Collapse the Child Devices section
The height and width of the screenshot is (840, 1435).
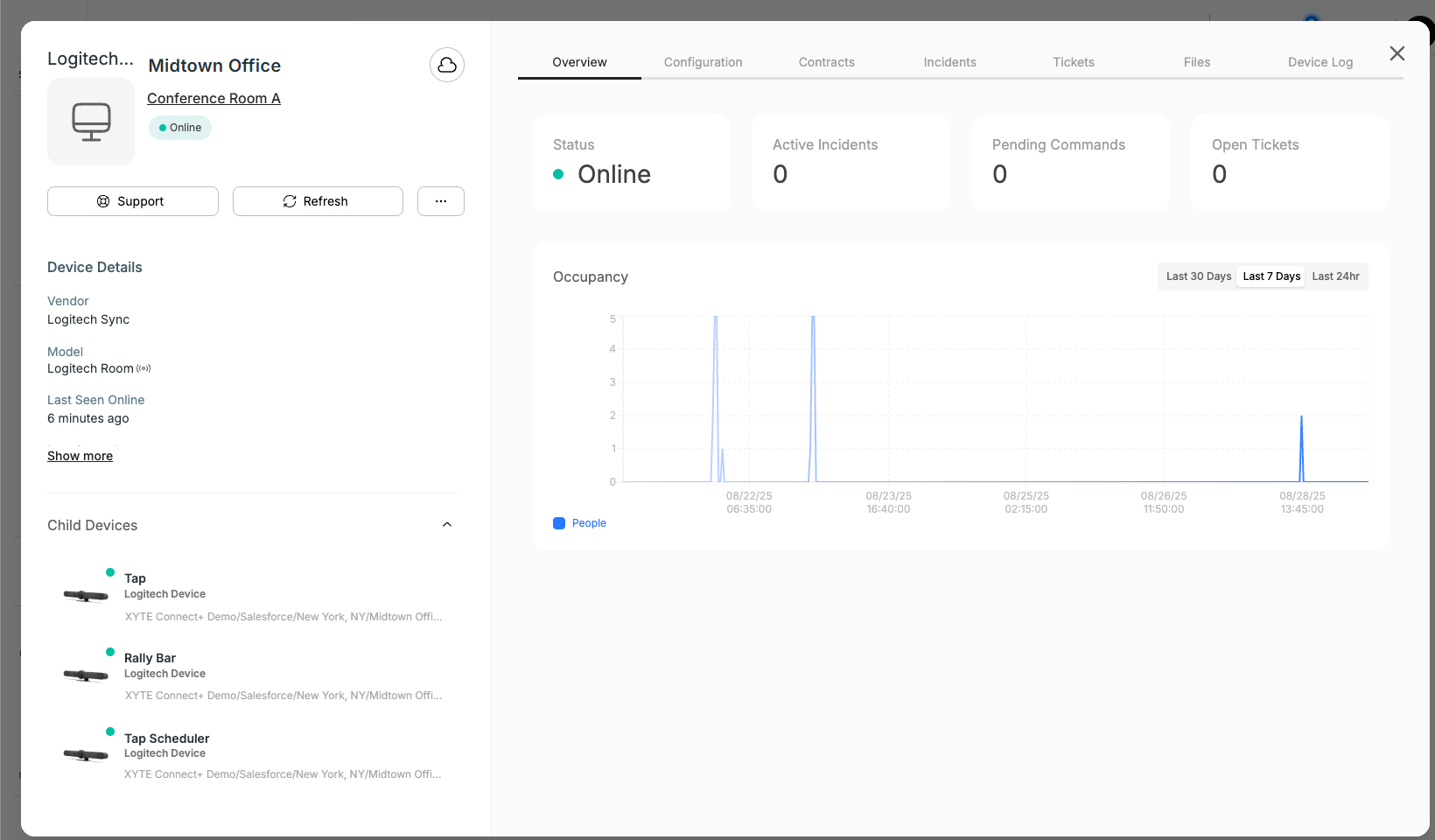447,525
